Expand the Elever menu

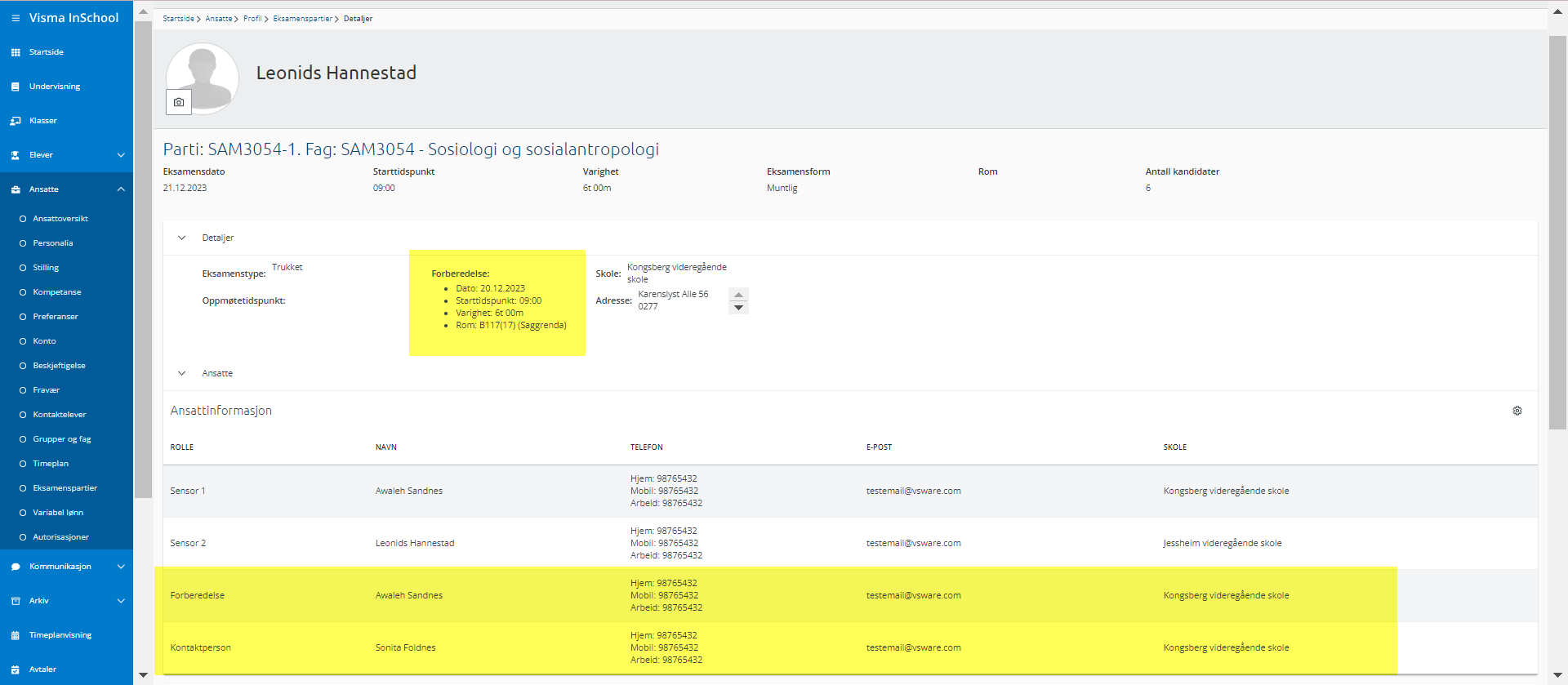[121, 155]
